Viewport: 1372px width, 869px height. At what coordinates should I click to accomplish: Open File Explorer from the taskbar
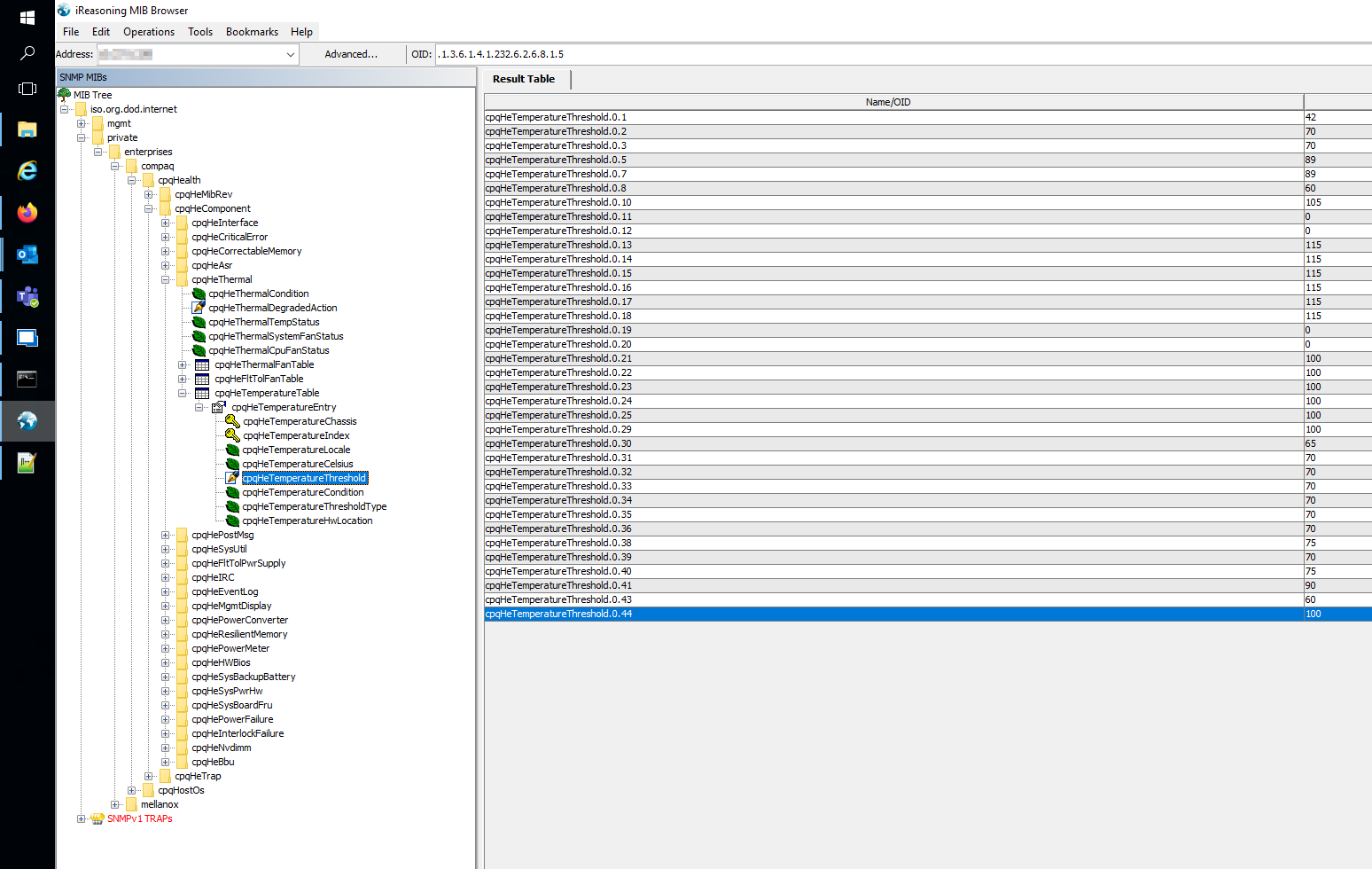[27, 129]
